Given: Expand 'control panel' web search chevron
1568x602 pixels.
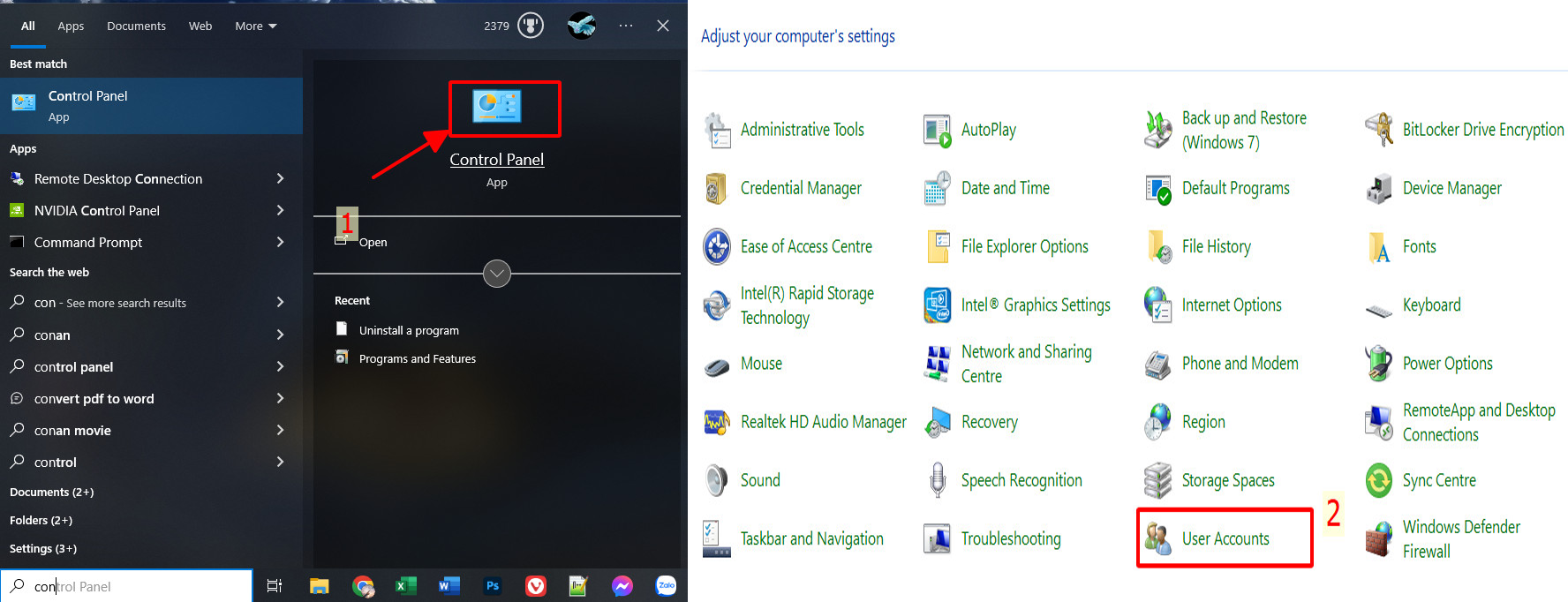Looking at the screenshot, I should (x=280, y=366).
